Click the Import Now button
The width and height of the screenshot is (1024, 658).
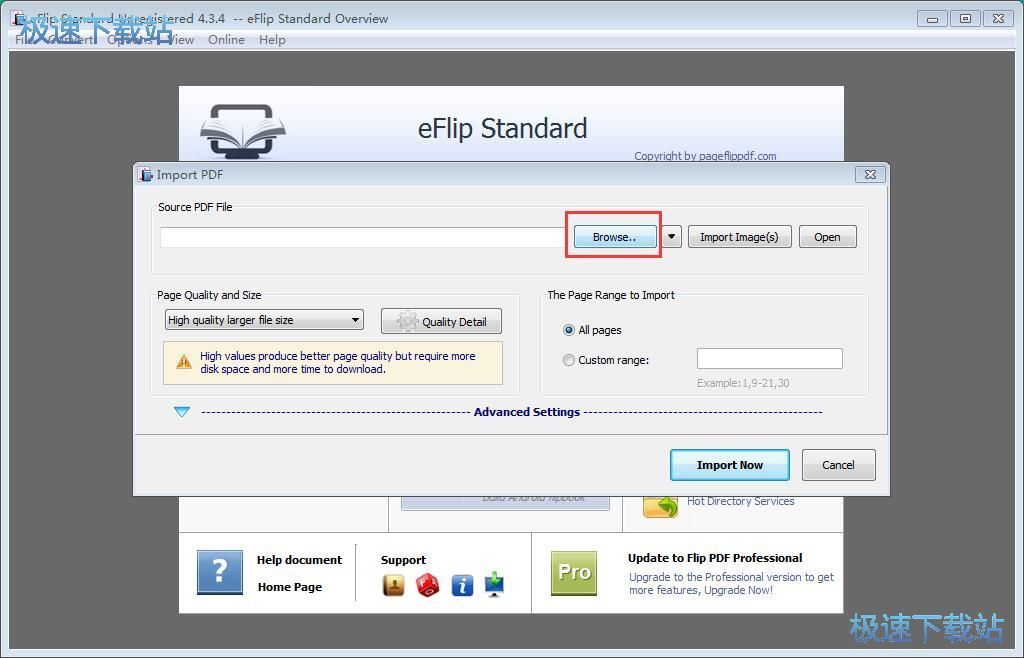729,465
